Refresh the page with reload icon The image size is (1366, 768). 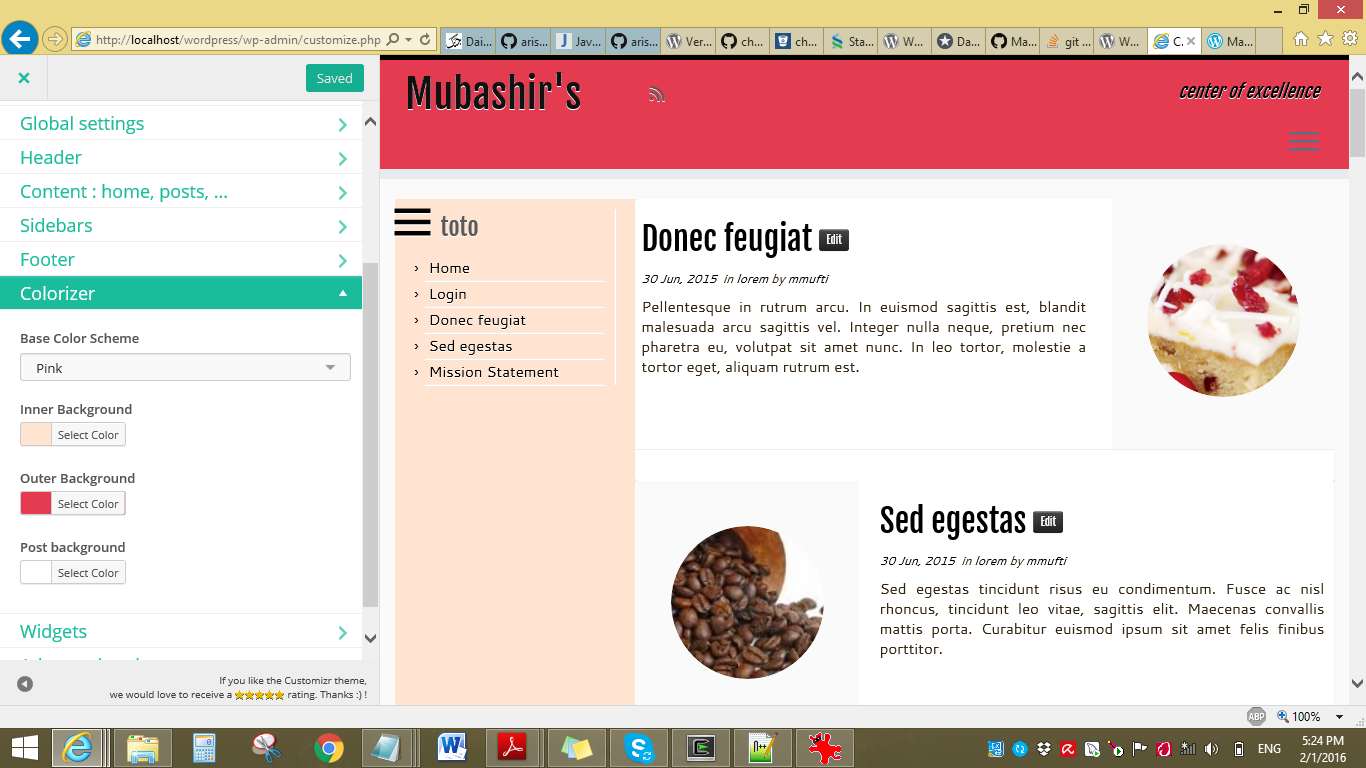425,40
